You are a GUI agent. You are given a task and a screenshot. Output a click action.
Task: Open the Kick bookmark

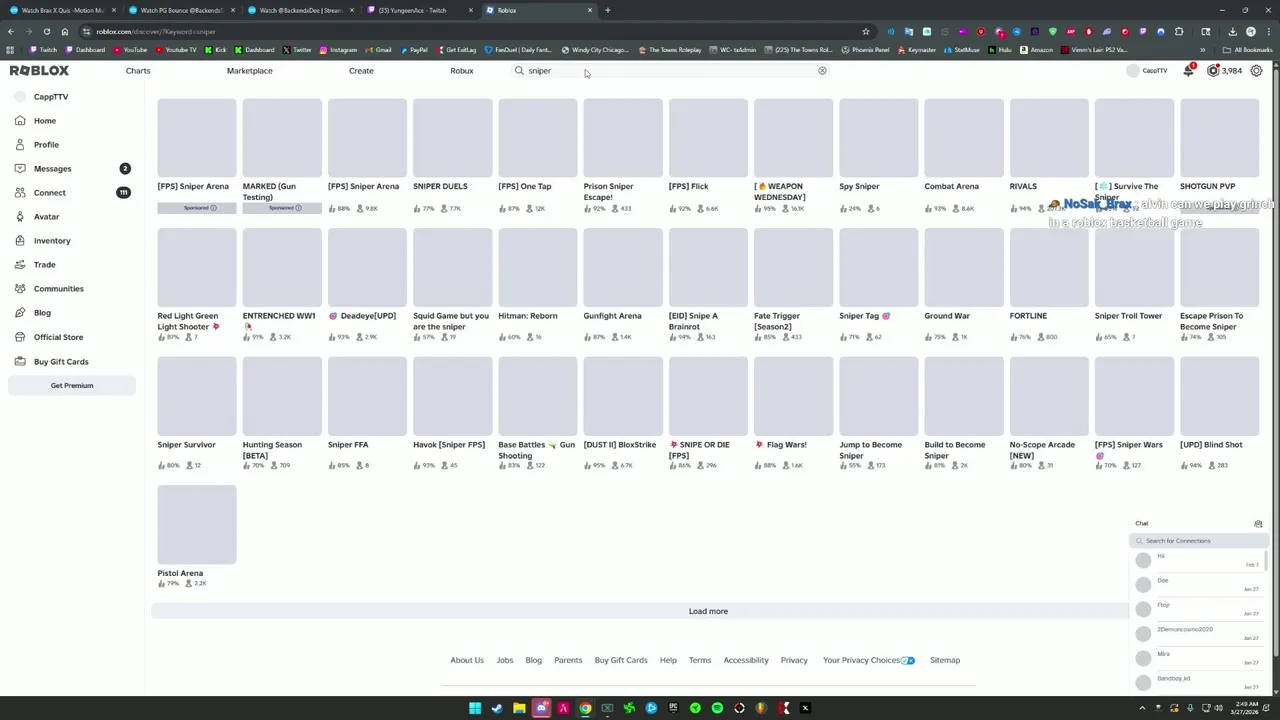[216, 50]
